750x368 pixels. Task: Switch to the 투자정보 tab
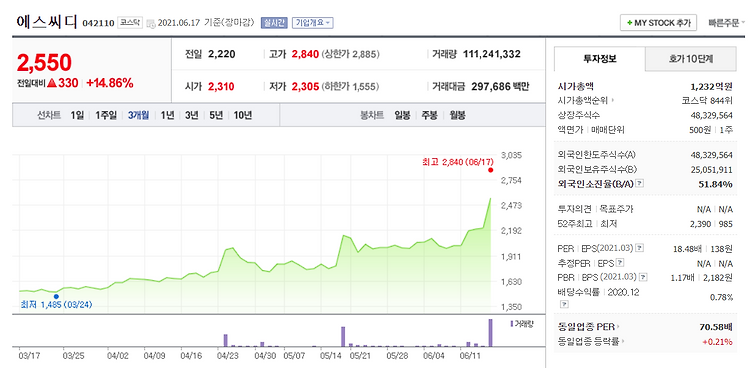pyautogui.click(x=599, y=59)
